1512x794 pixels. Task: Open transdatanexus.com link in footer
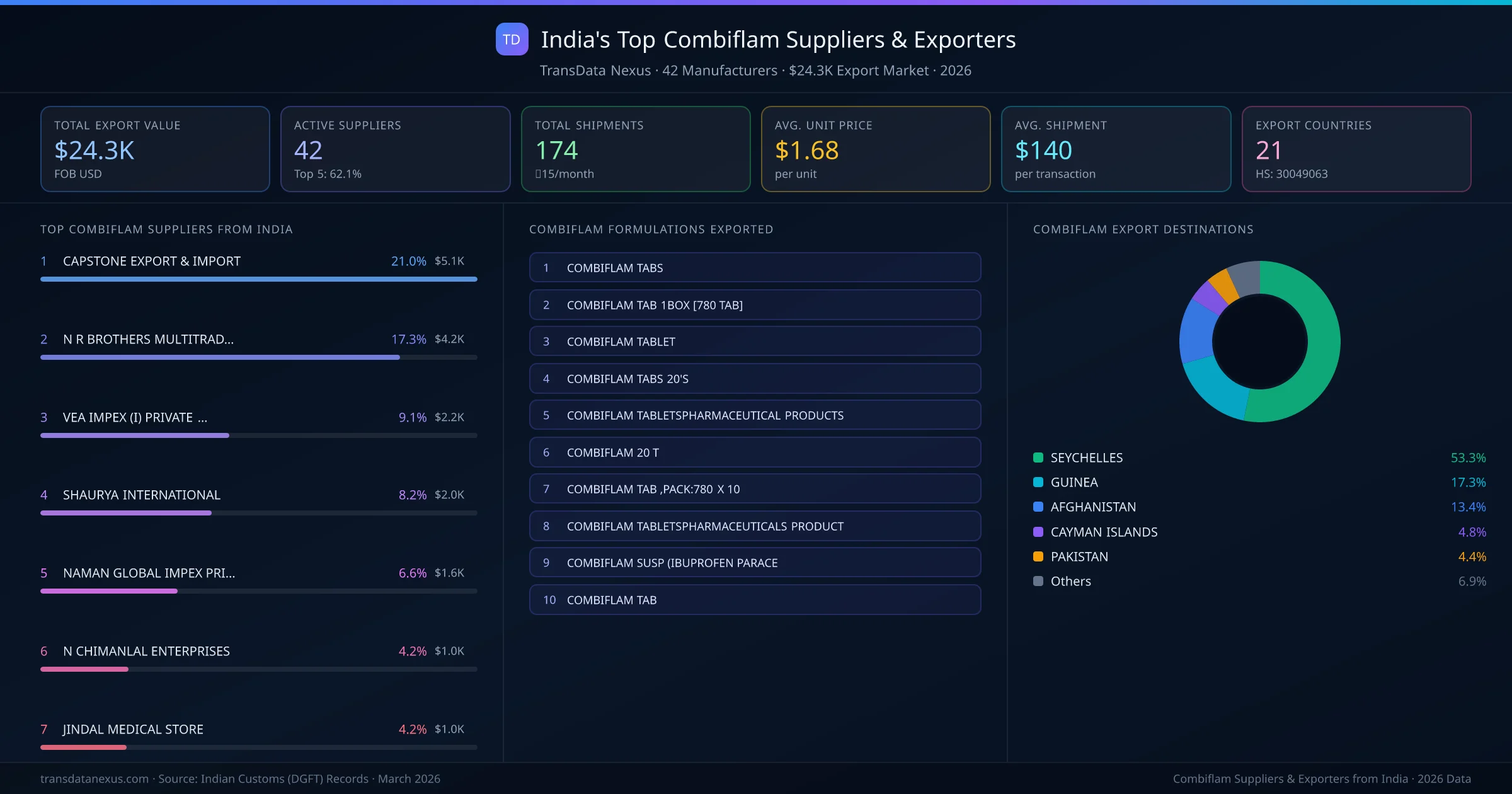(93, 778)
